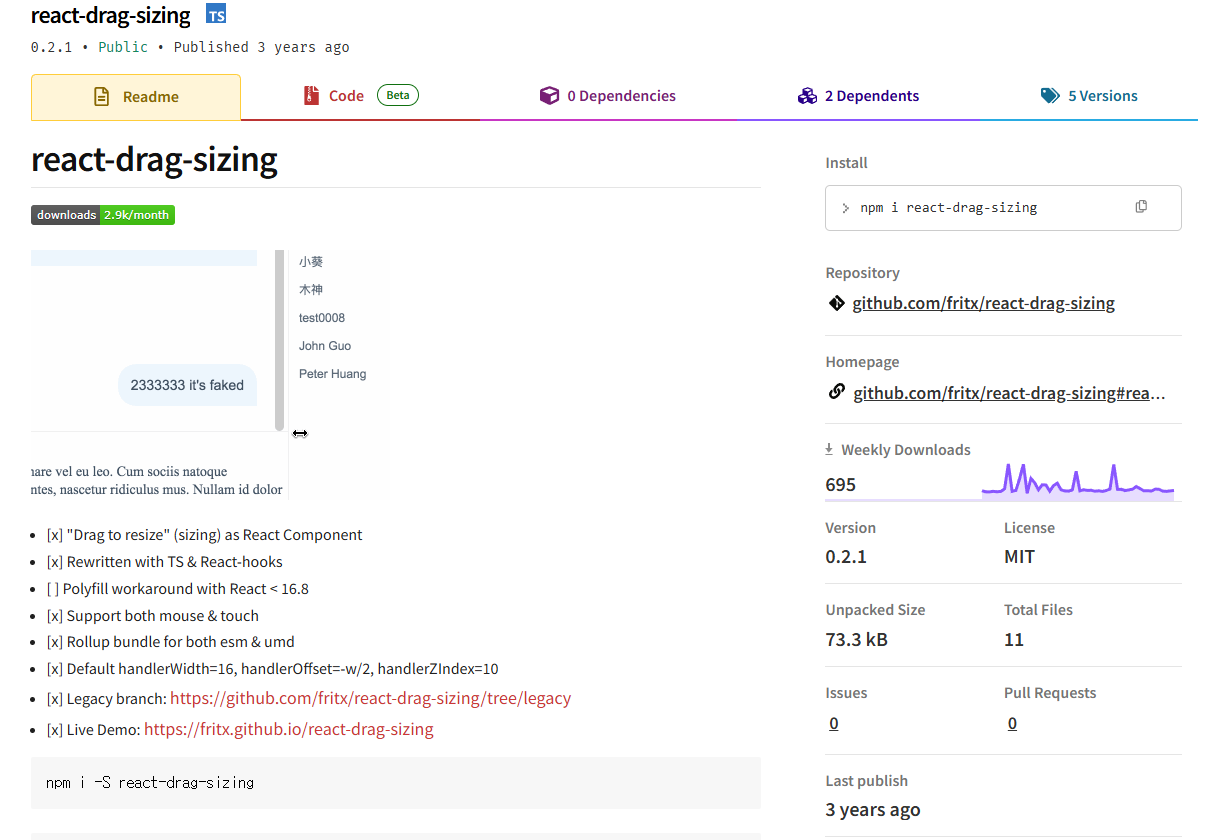Screen dimensions: 1220x840
Task: Switch to the Code tab
Action: point(360,96)
